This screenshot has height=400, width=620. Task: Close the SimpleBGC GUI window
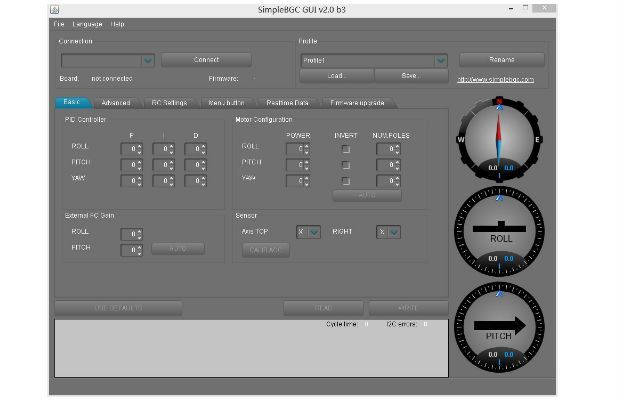[x=544, y=8]
